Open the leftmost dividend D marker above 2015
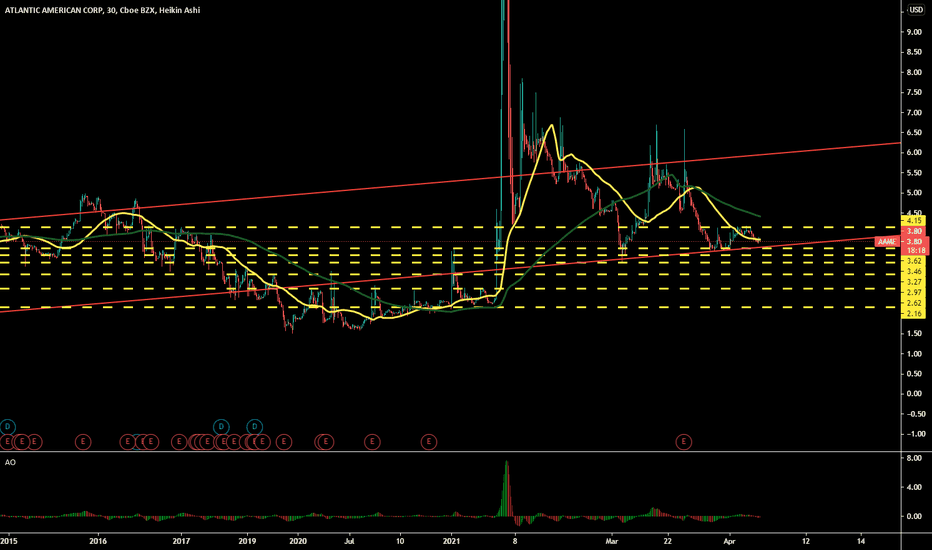Viewport: 932px width, 550px height. [x=7, y=426]
